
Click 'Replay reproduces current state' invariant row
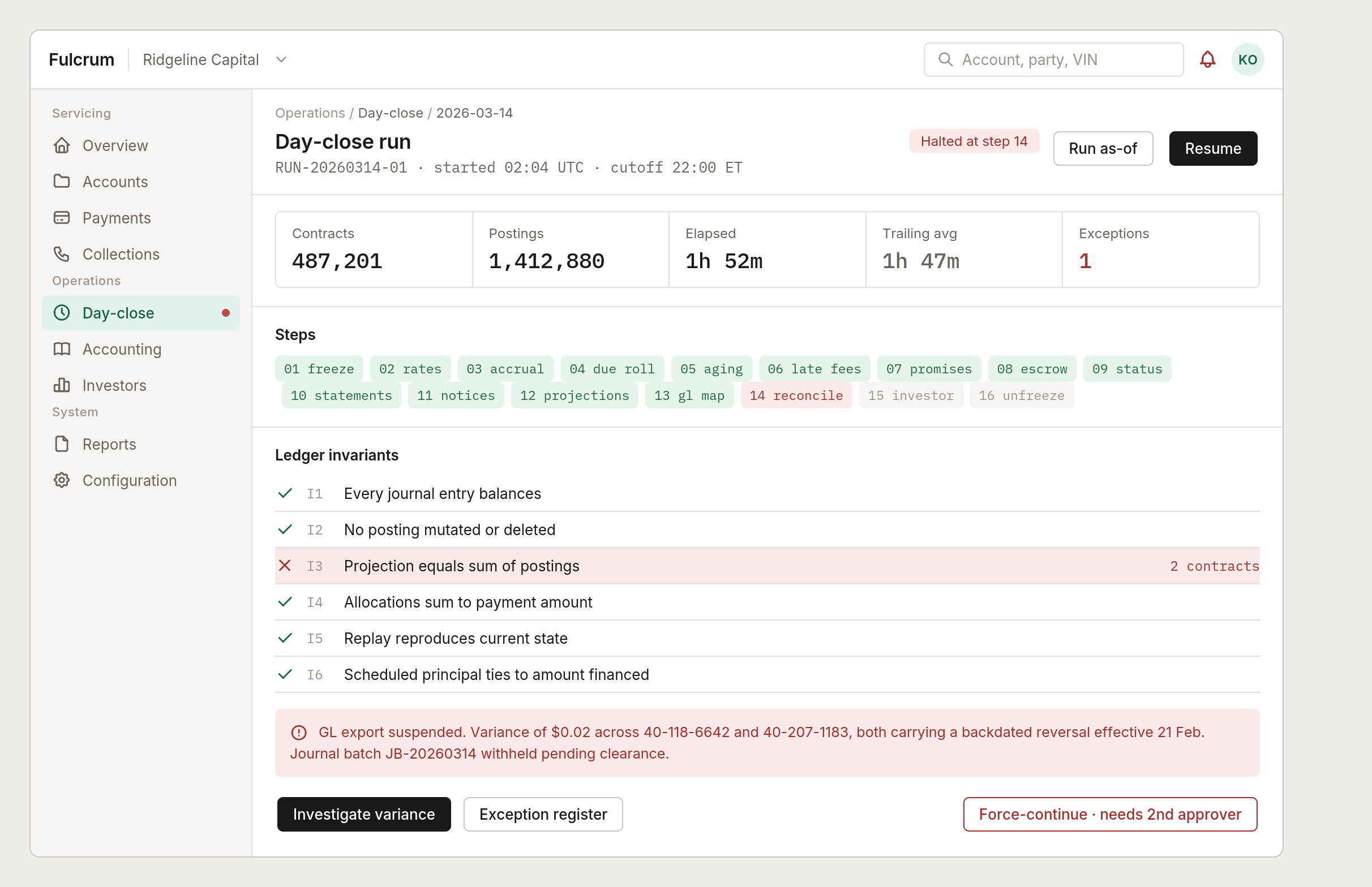pos(767,638)
